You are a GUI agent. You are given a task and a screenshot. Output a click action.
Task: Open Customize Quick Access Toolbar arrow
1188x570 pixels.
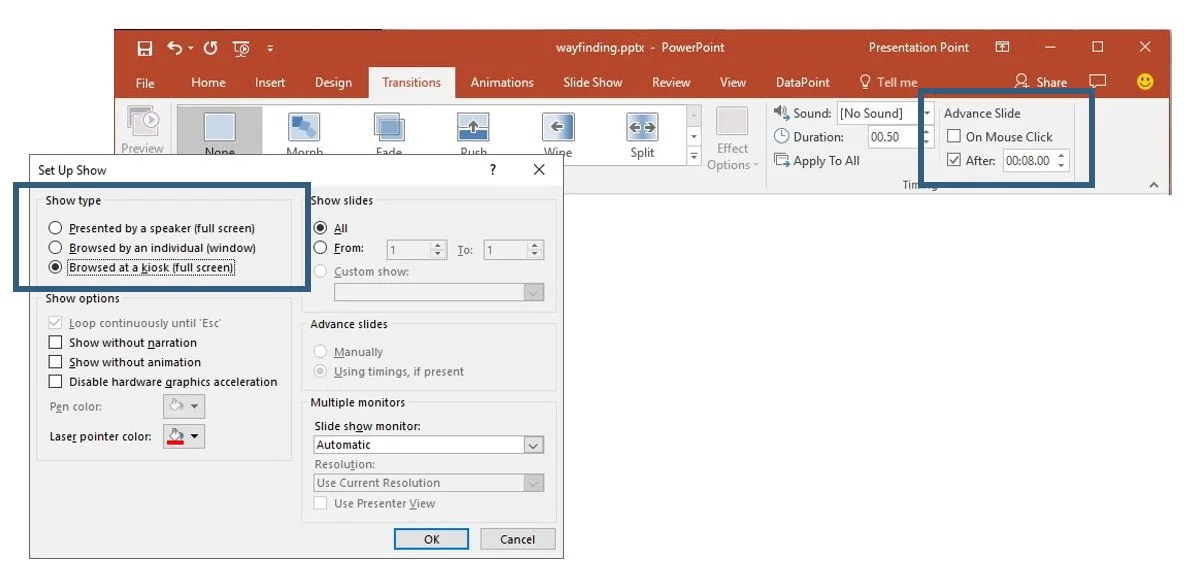tap(270, 49)
